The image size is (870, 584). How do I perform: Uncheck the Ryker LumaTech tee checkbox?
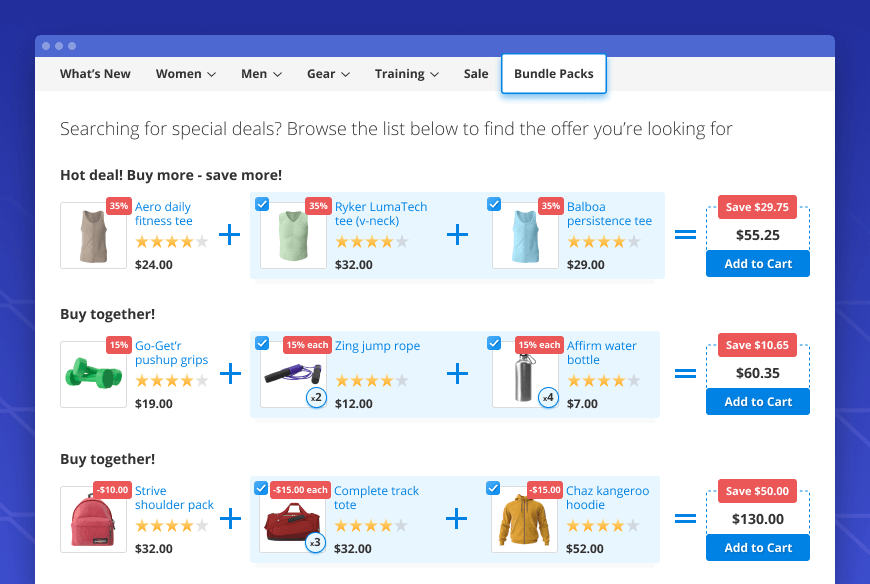click(262, 203)
